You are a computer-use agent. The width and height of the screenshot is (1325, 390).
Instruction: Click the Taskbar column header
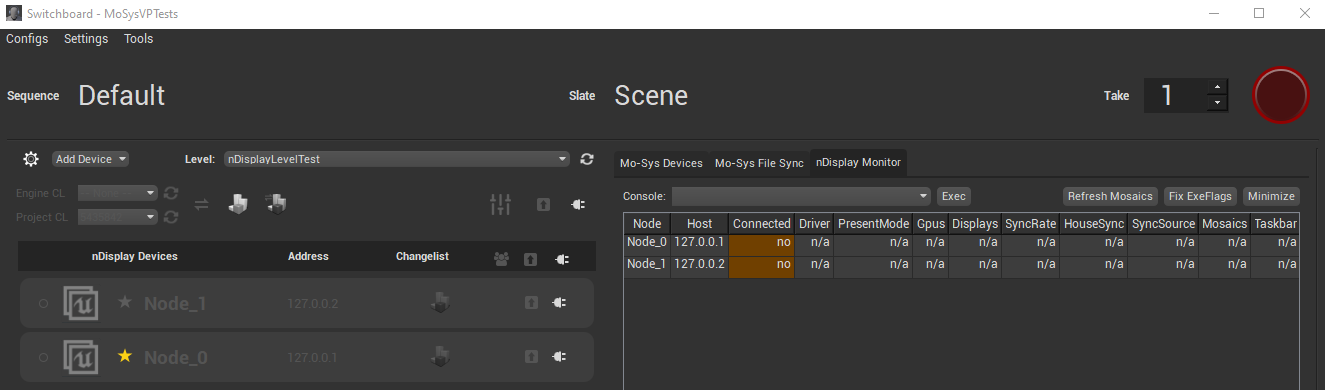[1275, 224]
